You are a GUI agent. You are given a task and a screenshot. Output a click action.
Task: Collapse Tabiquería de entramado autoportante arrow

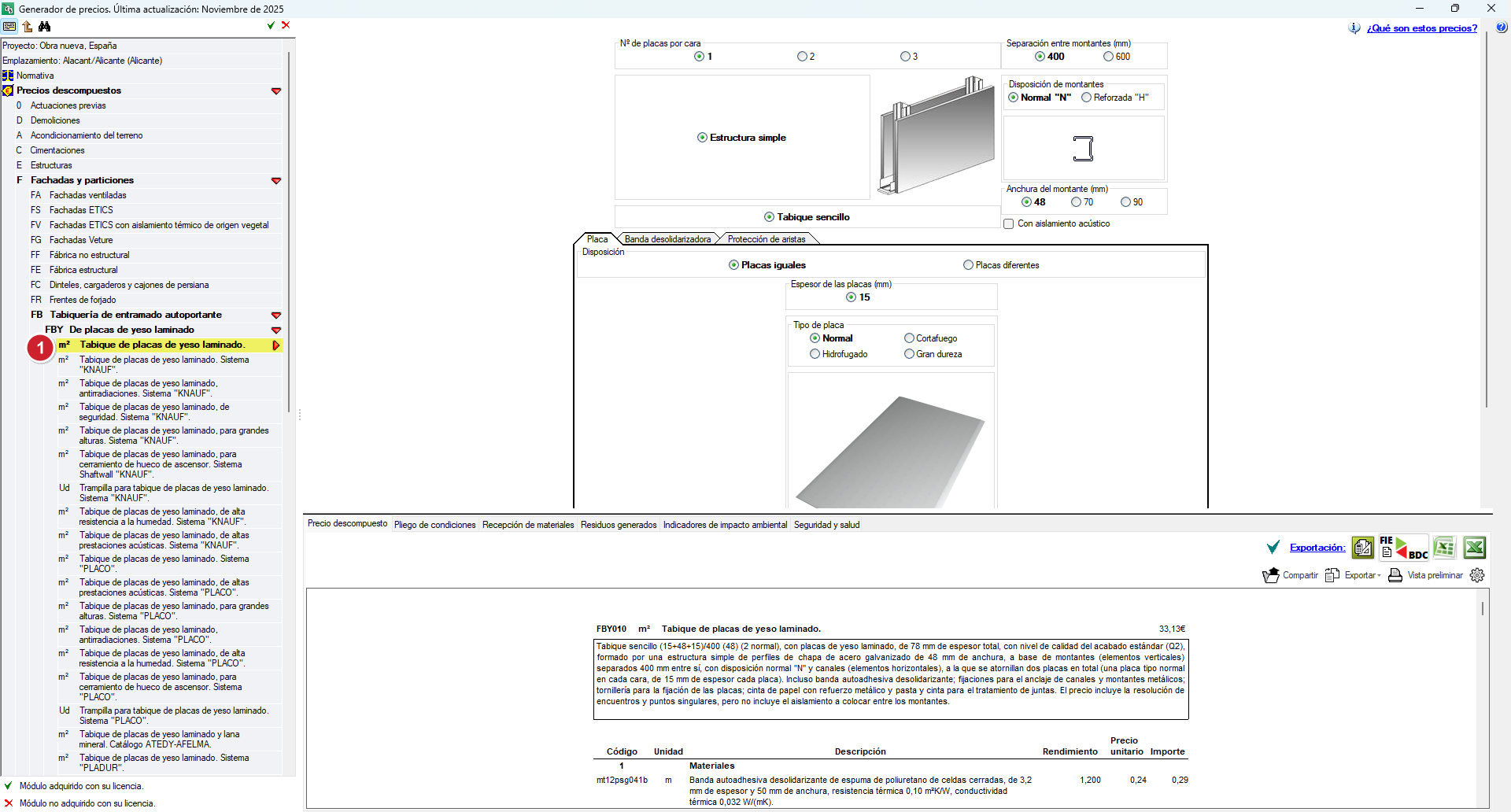(x=276, y=316)
